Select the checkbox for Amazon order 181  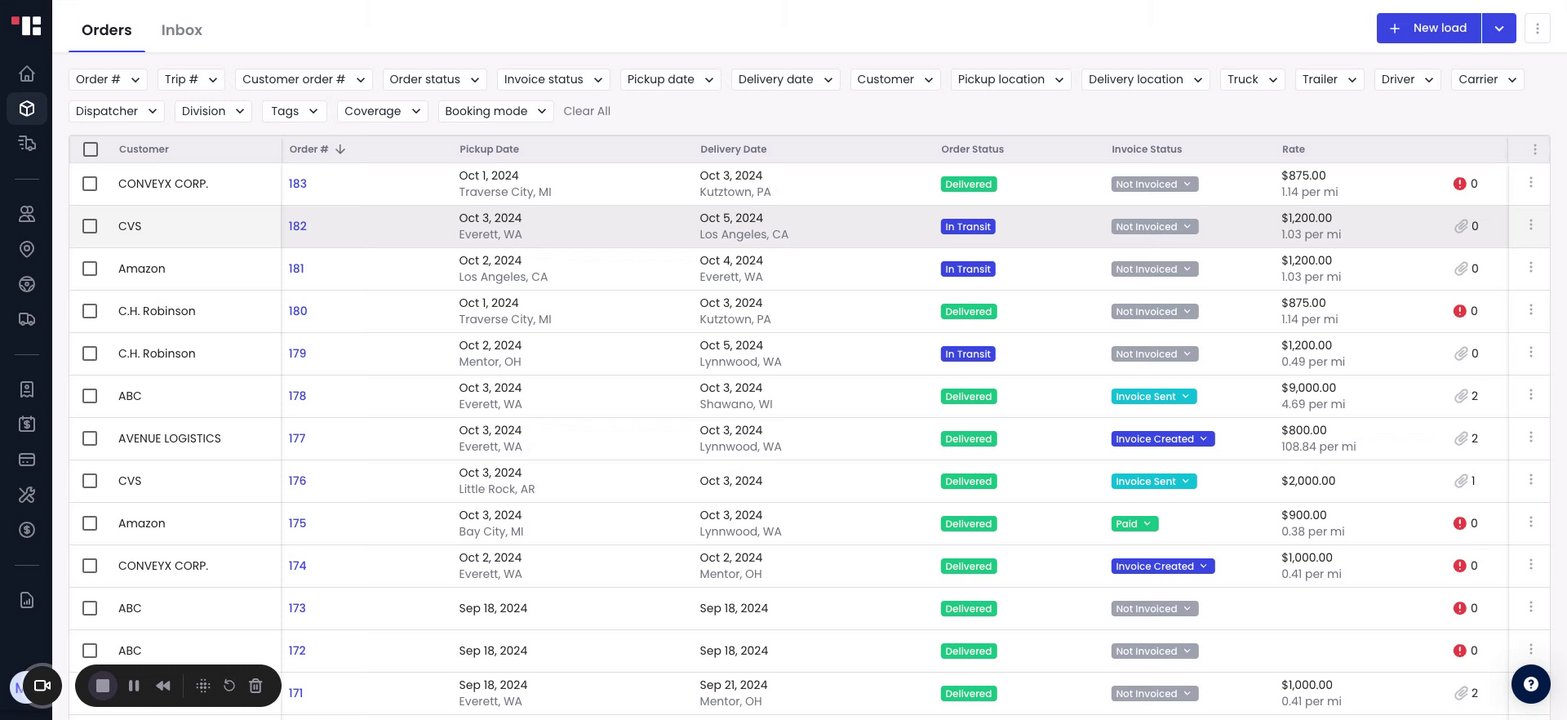click(90, 269)
